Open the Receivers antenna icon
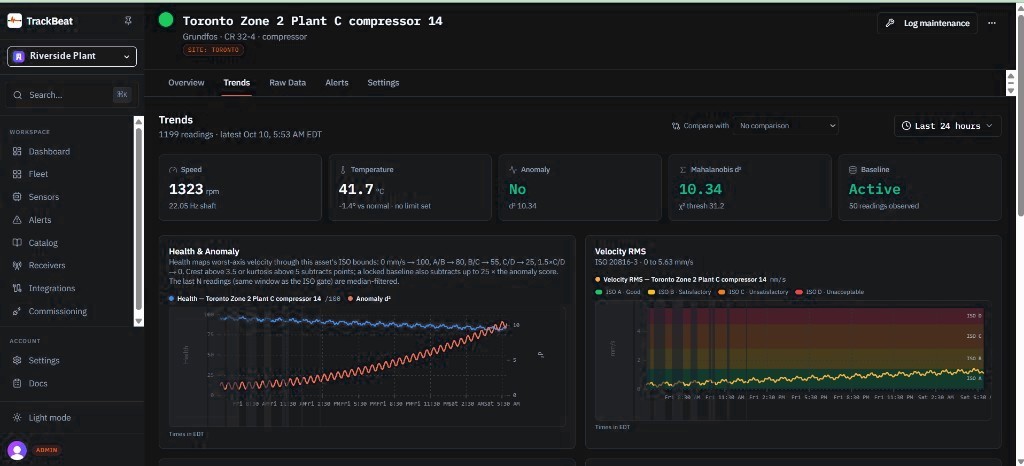1024x466 pixels. [17, 266]
